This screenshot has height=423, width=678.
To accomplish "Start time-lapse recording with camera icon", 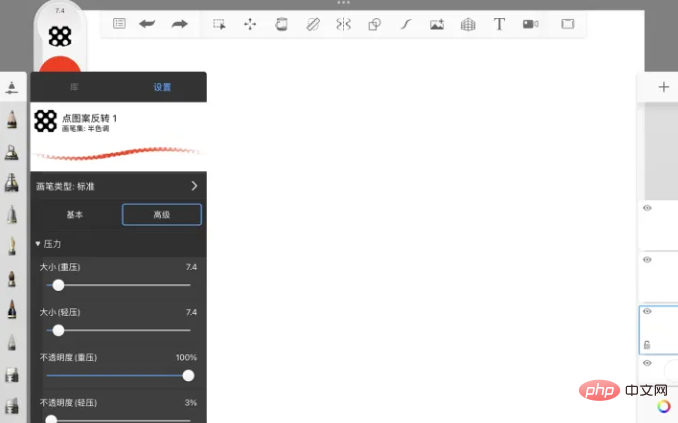I will pyautogui.click(x=531, y=24).
